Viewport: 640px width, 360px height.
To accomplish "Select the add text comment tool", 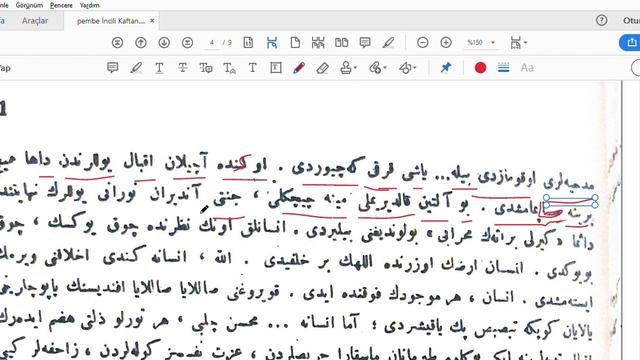I will click(x=253, y=68).
